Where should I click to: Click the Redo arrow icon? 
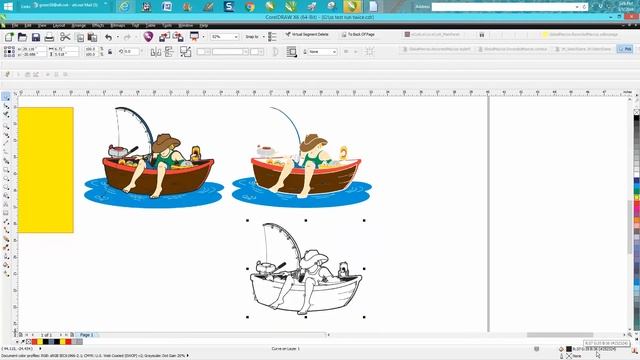(x=127, y=38)
